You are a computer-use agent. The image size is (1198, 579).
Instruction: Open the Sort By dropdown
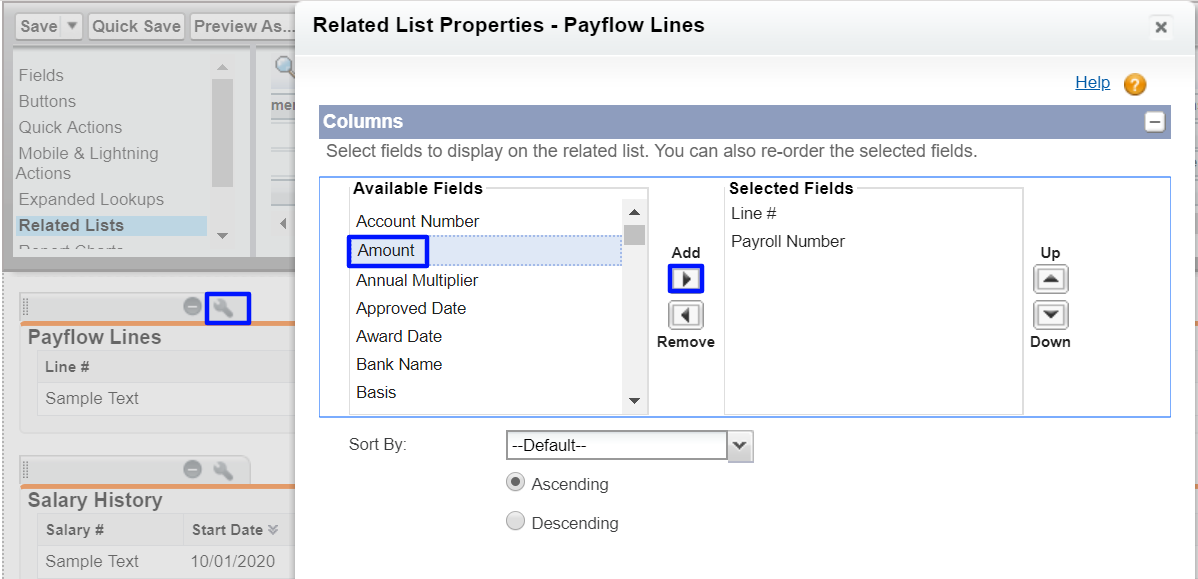[x=739, y=446]
